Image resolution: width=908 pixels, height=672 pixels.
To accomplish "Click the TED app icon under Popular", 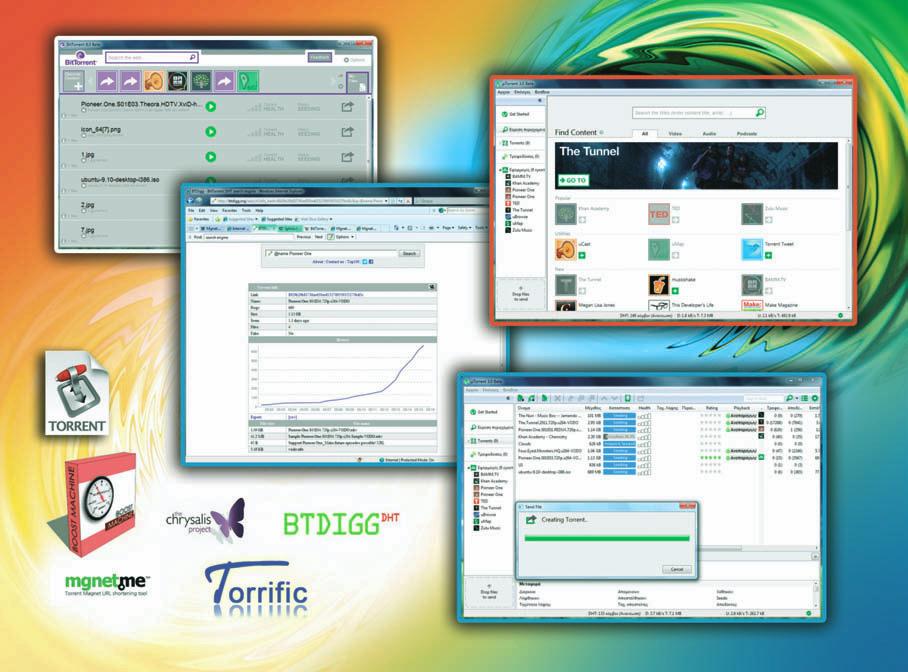I will [x=658, y=214].
